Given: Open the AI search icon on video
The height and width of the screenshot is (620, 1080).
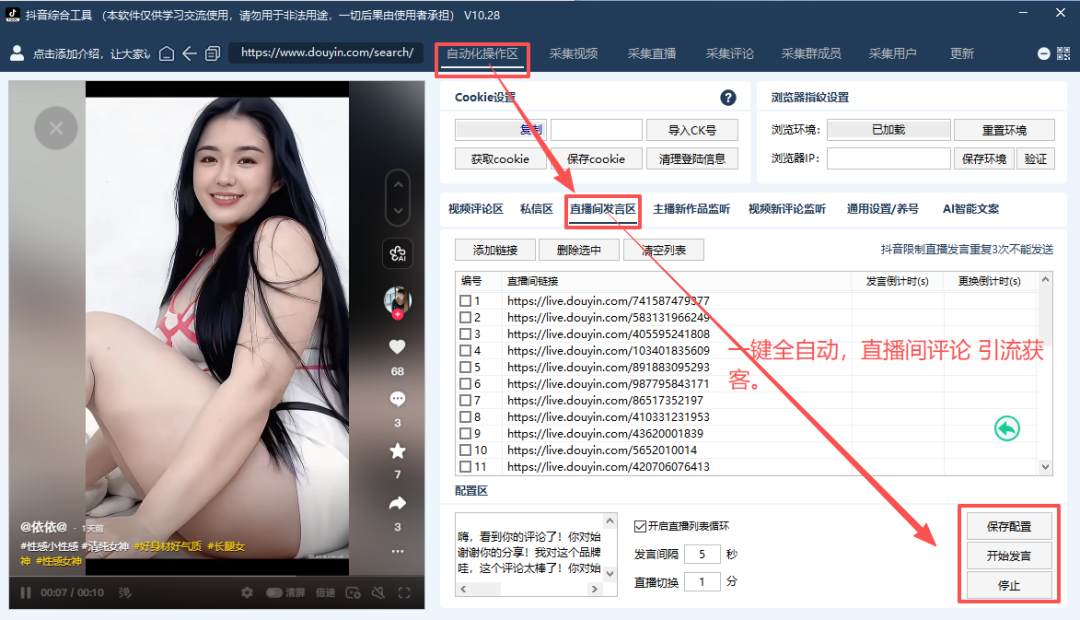Looking at the screenshot, I should pyautogui.click(x=397, y=254).
